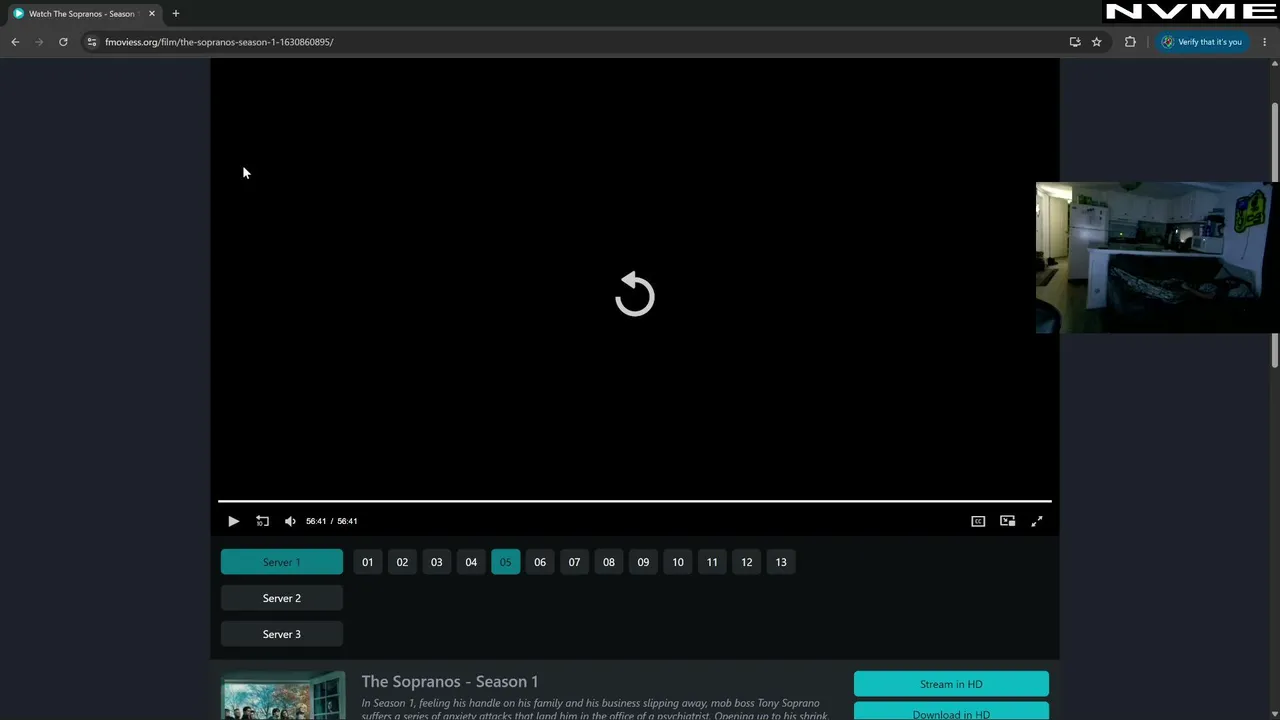Click the webcam overlay video
This screenshot has width=1280, height=720.
(x=1155, y=258)
